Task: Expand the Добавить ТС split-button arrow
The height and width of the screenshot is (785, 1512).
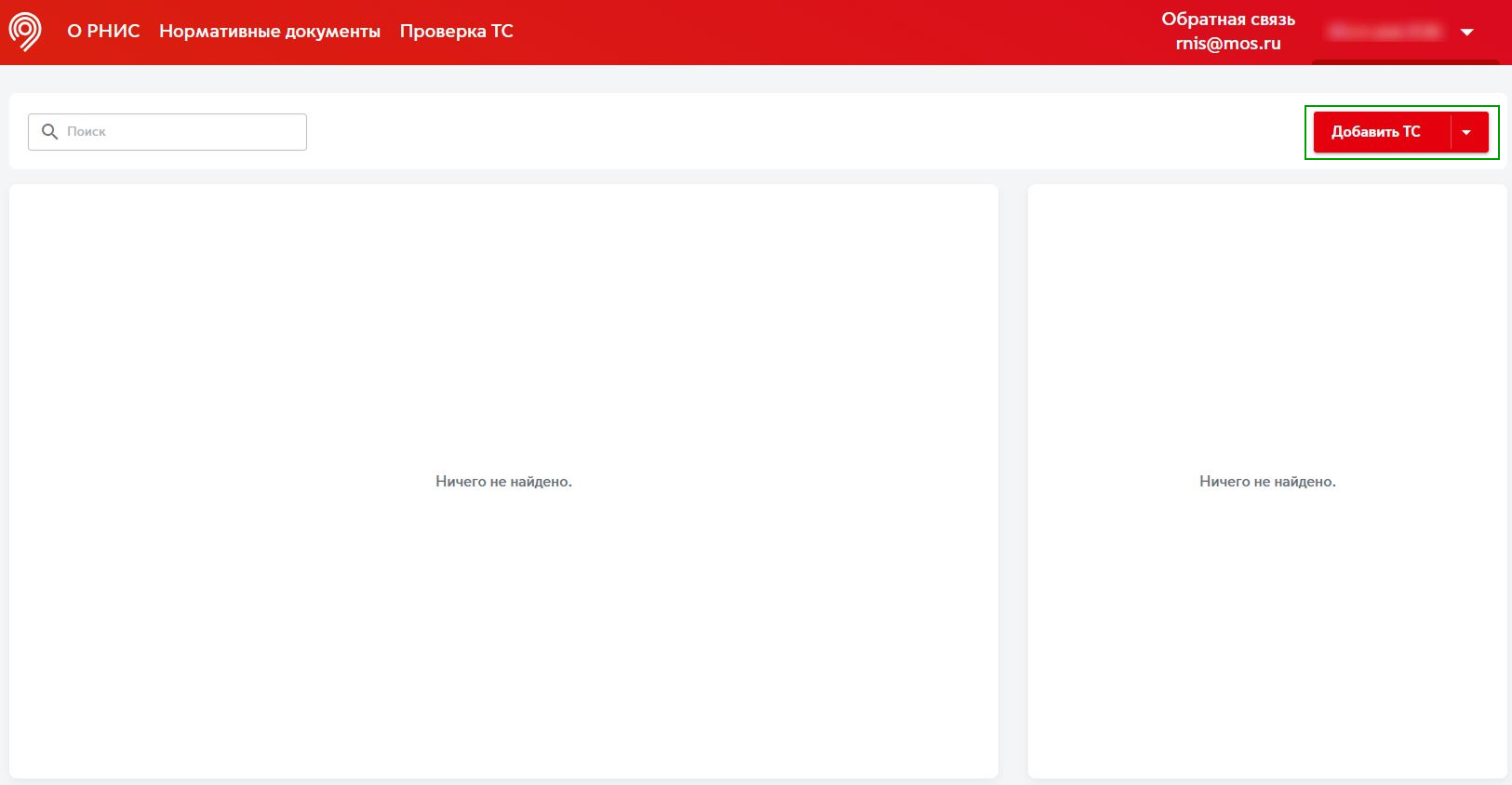Action: [1467, 132]
